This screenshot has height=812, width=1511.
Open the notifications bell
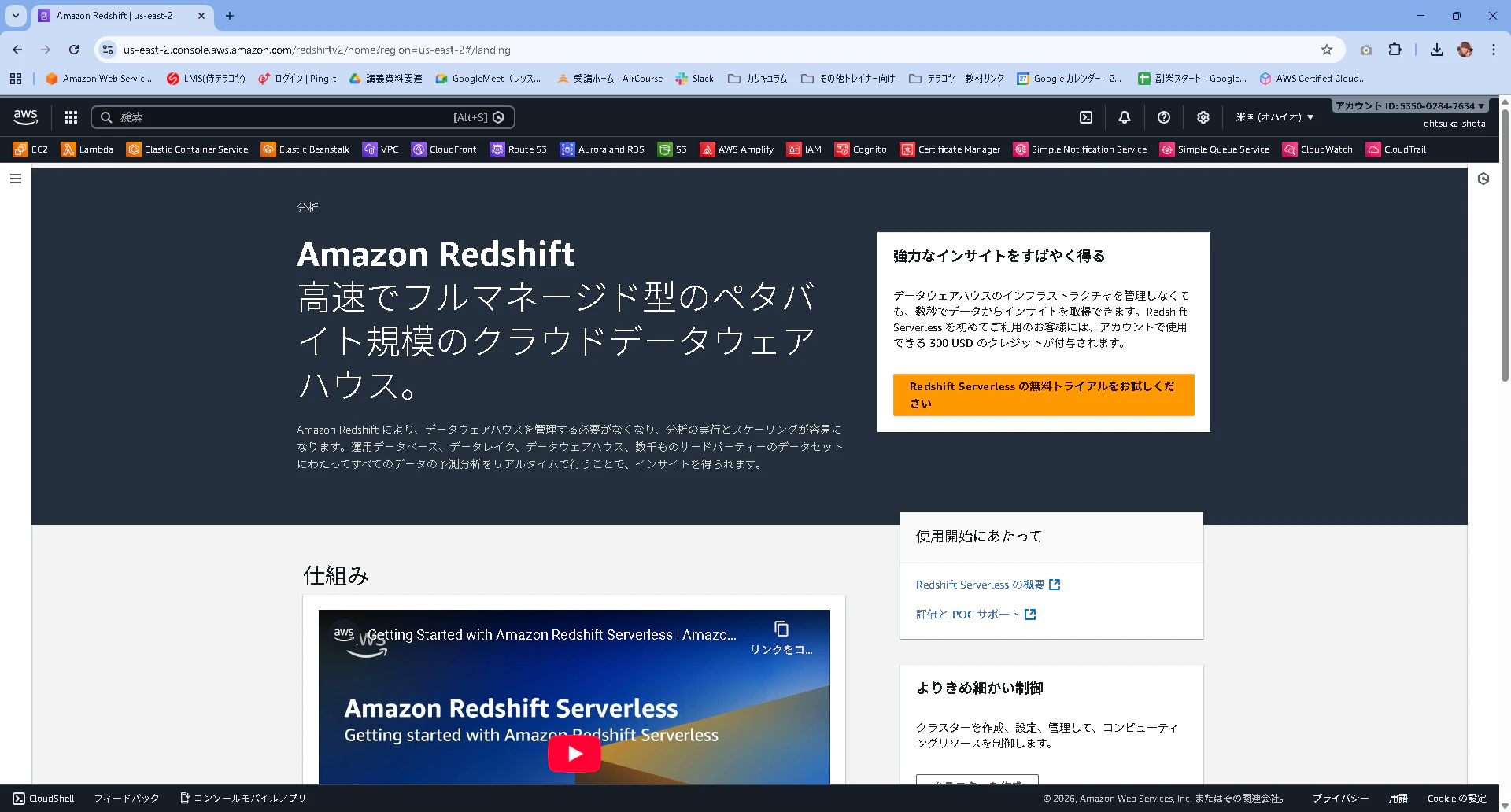tap(1125, 117)
